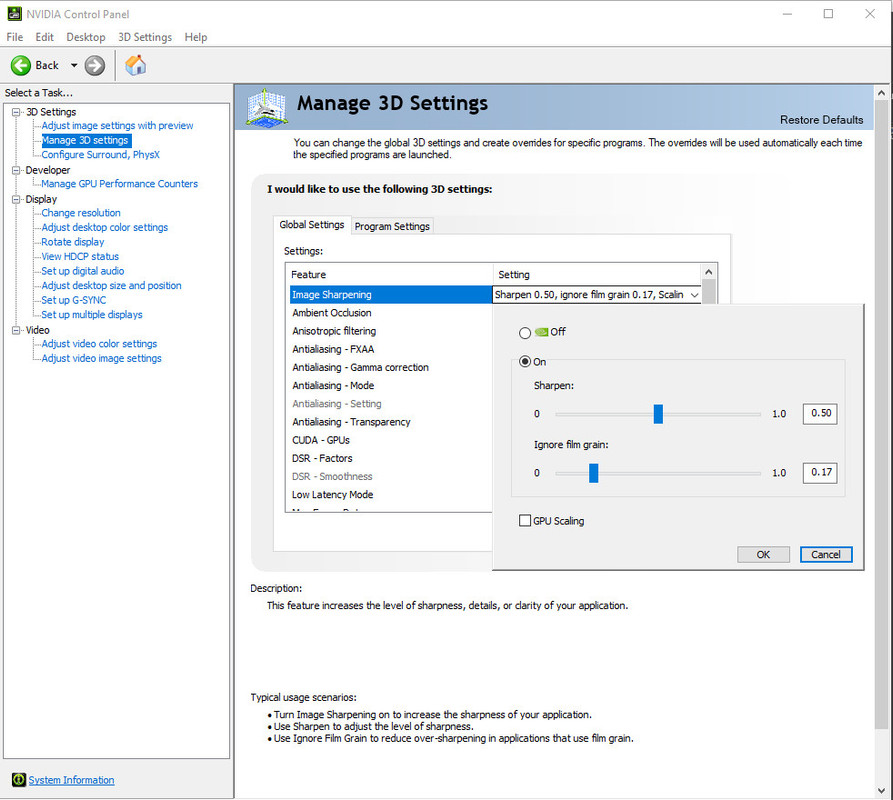
Task: Select the Antialiasing - Mode row
Action: click(x=391, y=385)
